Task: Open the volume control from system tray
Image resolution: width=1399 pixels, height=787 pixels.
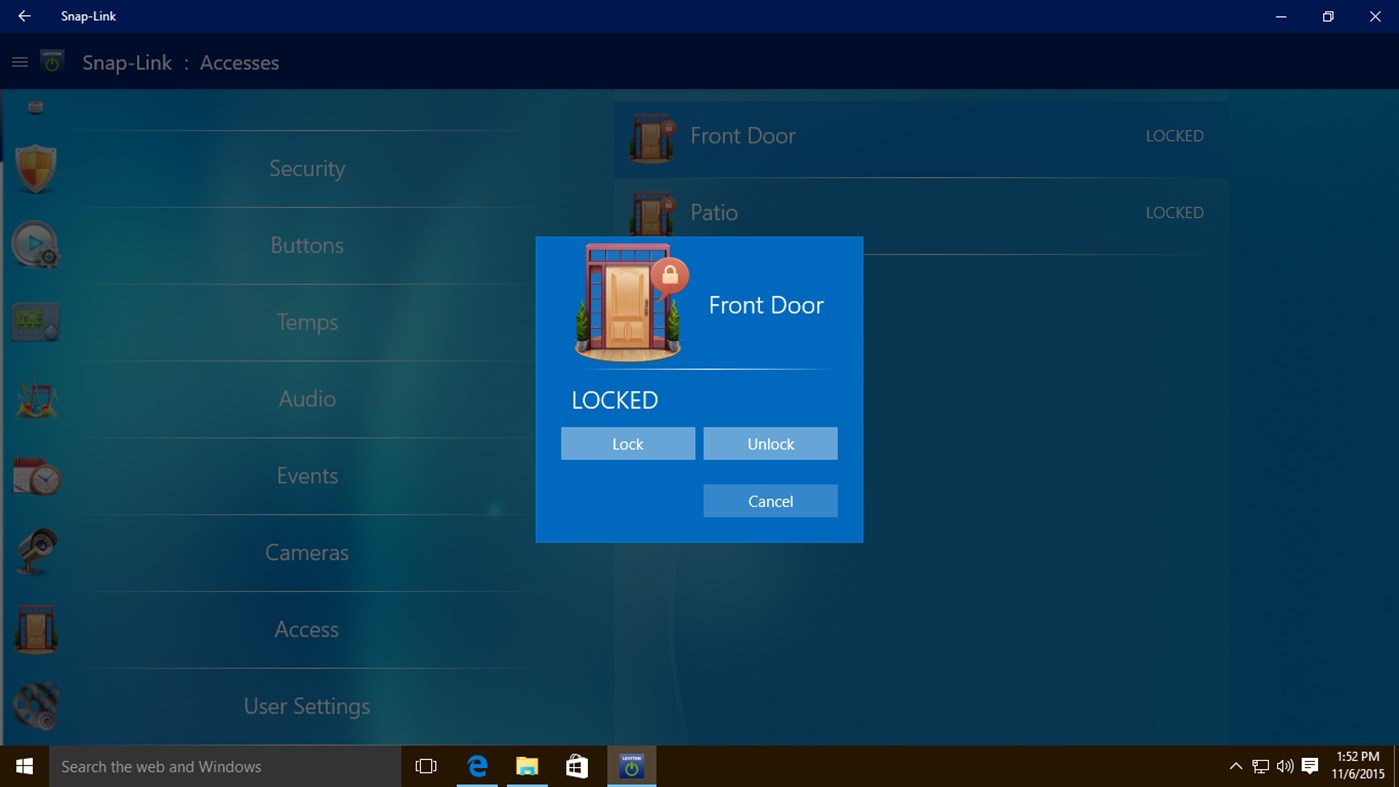Action: click(1285, 766)
